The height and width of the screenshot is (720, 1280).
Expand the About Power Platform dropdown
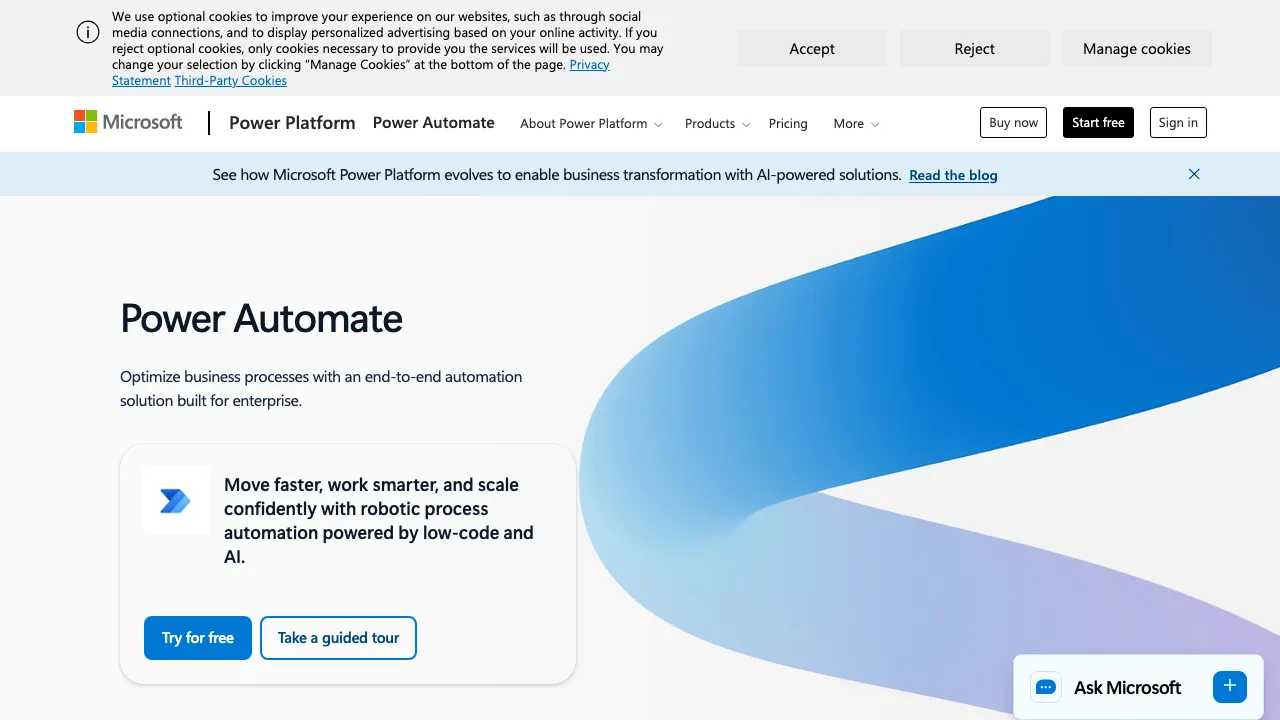point(590,124)
